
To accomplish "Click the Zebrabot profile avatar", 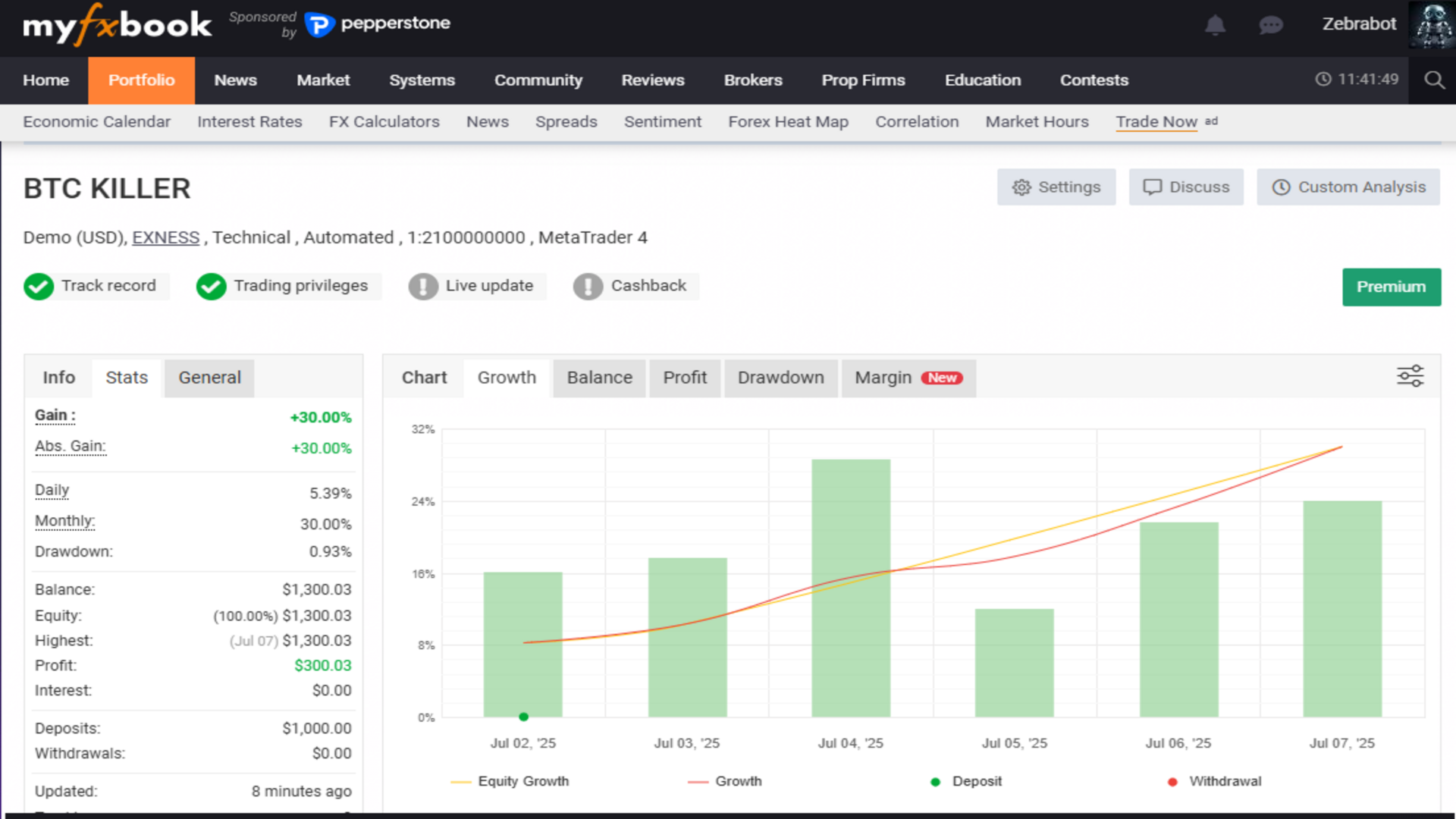I will pyautogui.click(x=1431, y=25).
